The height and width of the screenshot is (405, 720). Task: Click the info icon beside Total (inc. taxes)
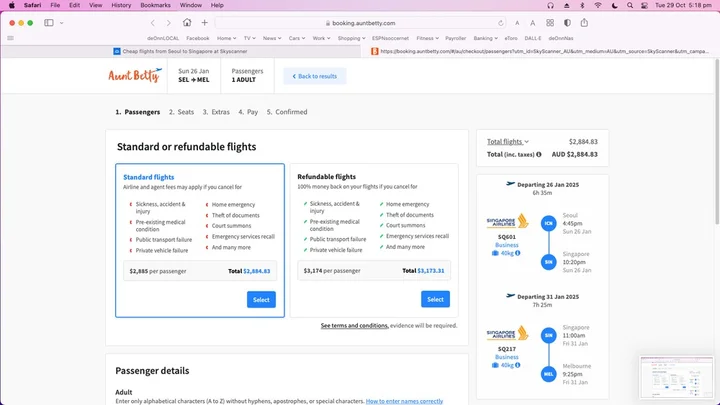539,154
